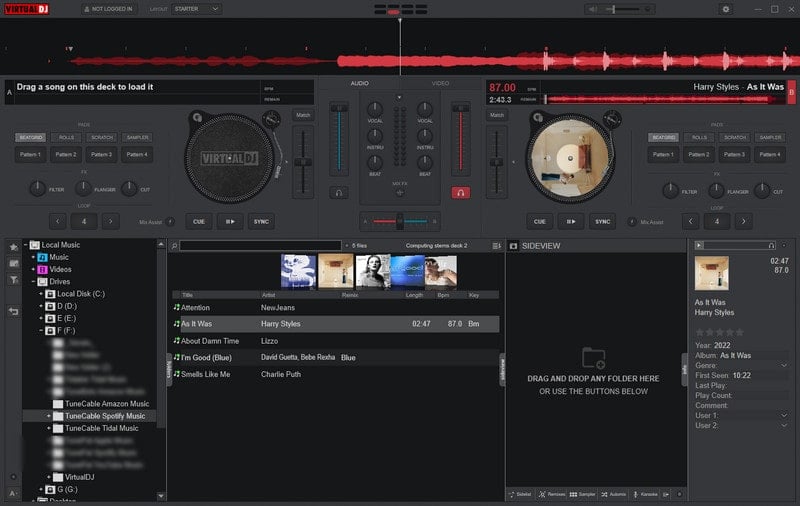Expand the Music folder node
Image resolution: width=800 pixels, height=506 pixels.
pyautogui.click(x=33, y=257)
